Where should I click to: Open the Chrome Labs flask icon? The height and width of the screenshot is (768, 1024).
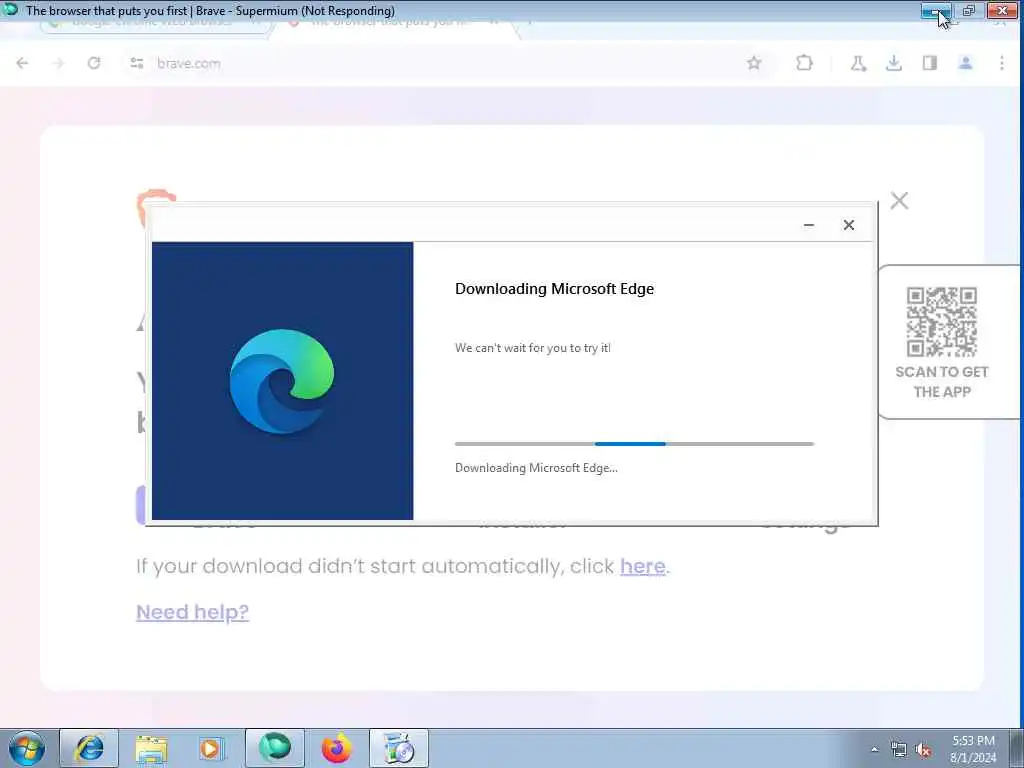pos(858,63)
